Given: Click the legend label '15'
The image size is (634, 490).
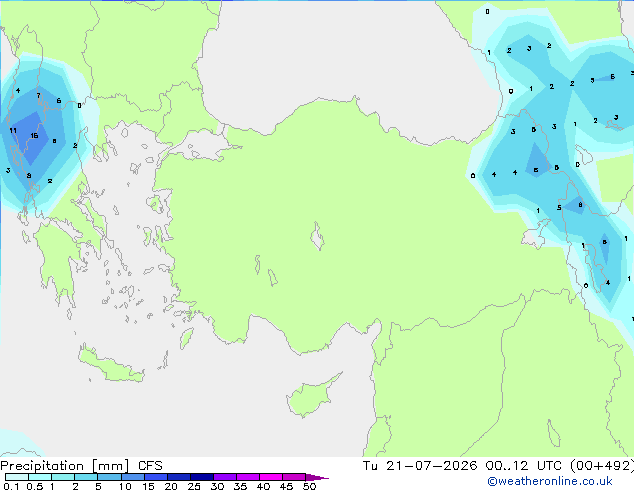Looking at the screenshot, I should (148, 486).
